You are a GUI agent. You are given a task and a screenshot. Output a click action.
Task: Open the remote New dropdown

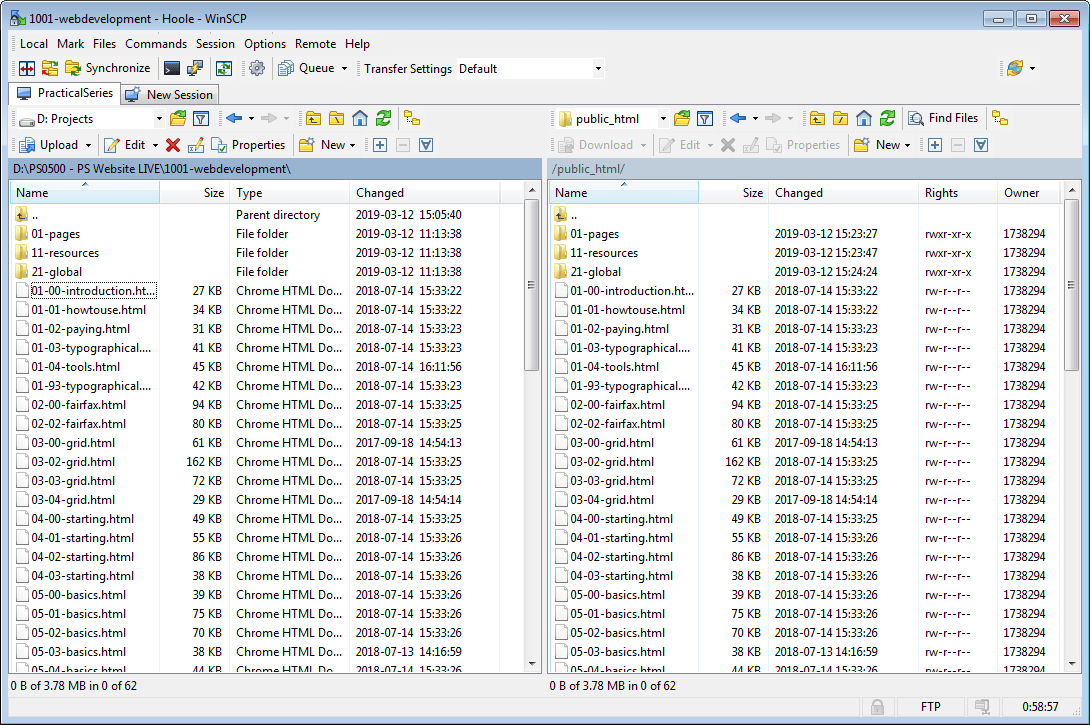pos(882,145)
